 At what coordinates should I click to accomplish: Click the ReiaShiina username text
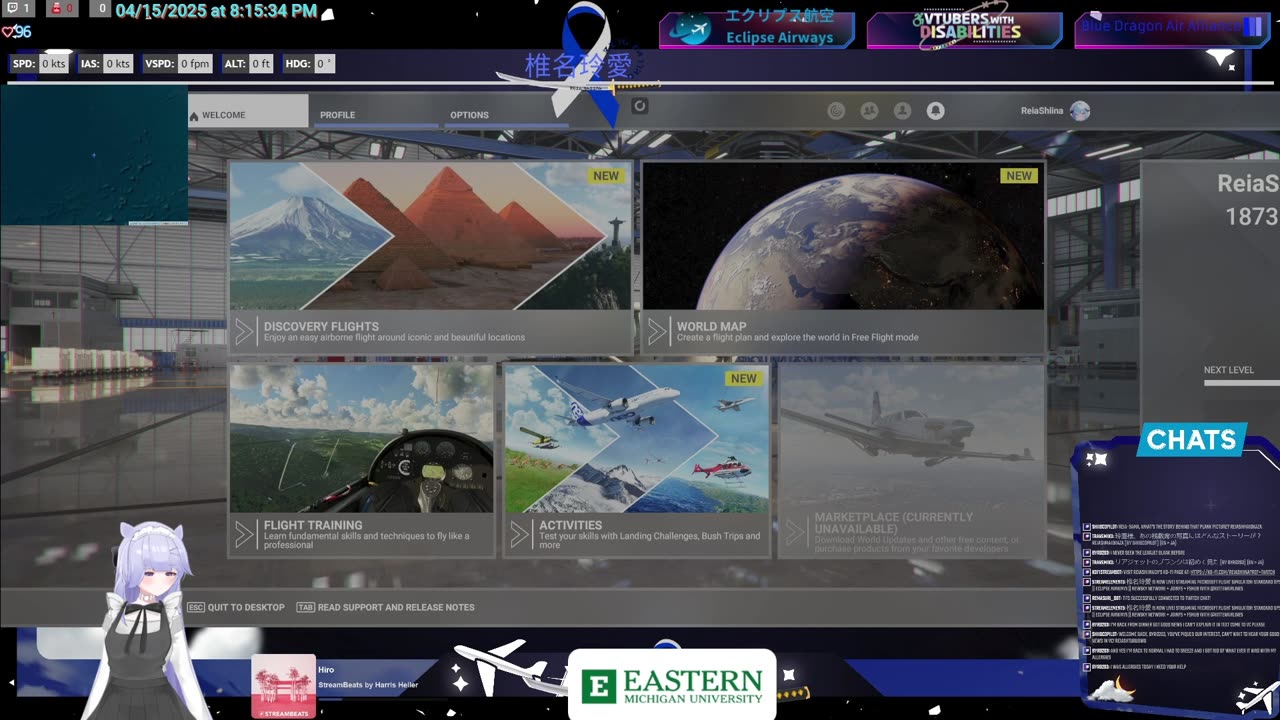pos(1042,112)
